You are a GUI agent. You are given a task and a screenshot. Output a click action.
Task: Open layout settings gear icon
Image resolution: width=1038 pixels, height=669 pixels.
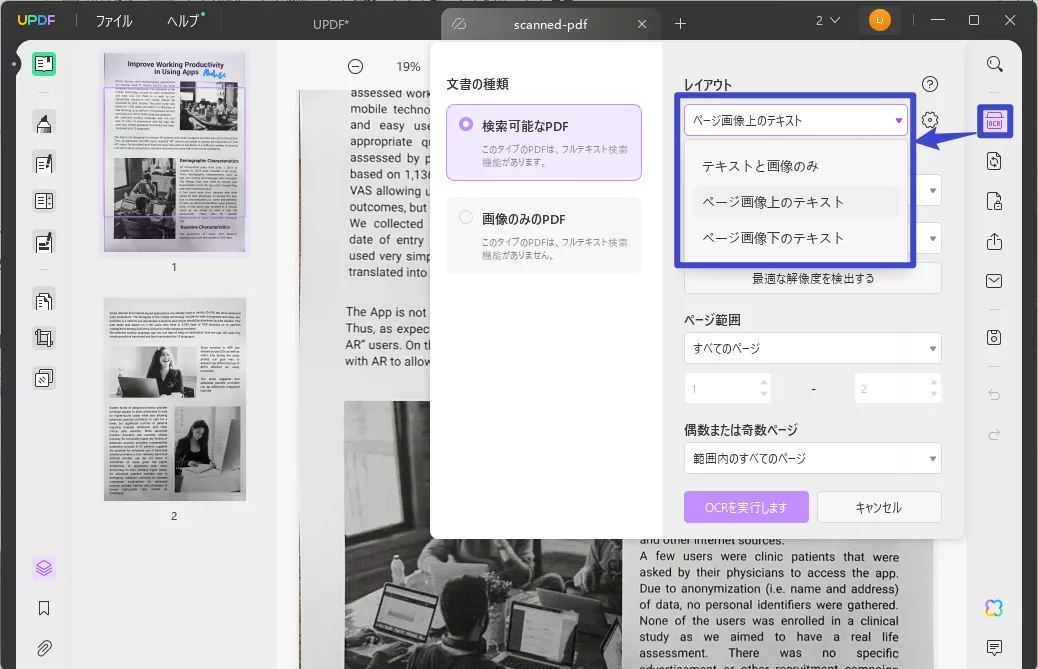click(930, 120)
